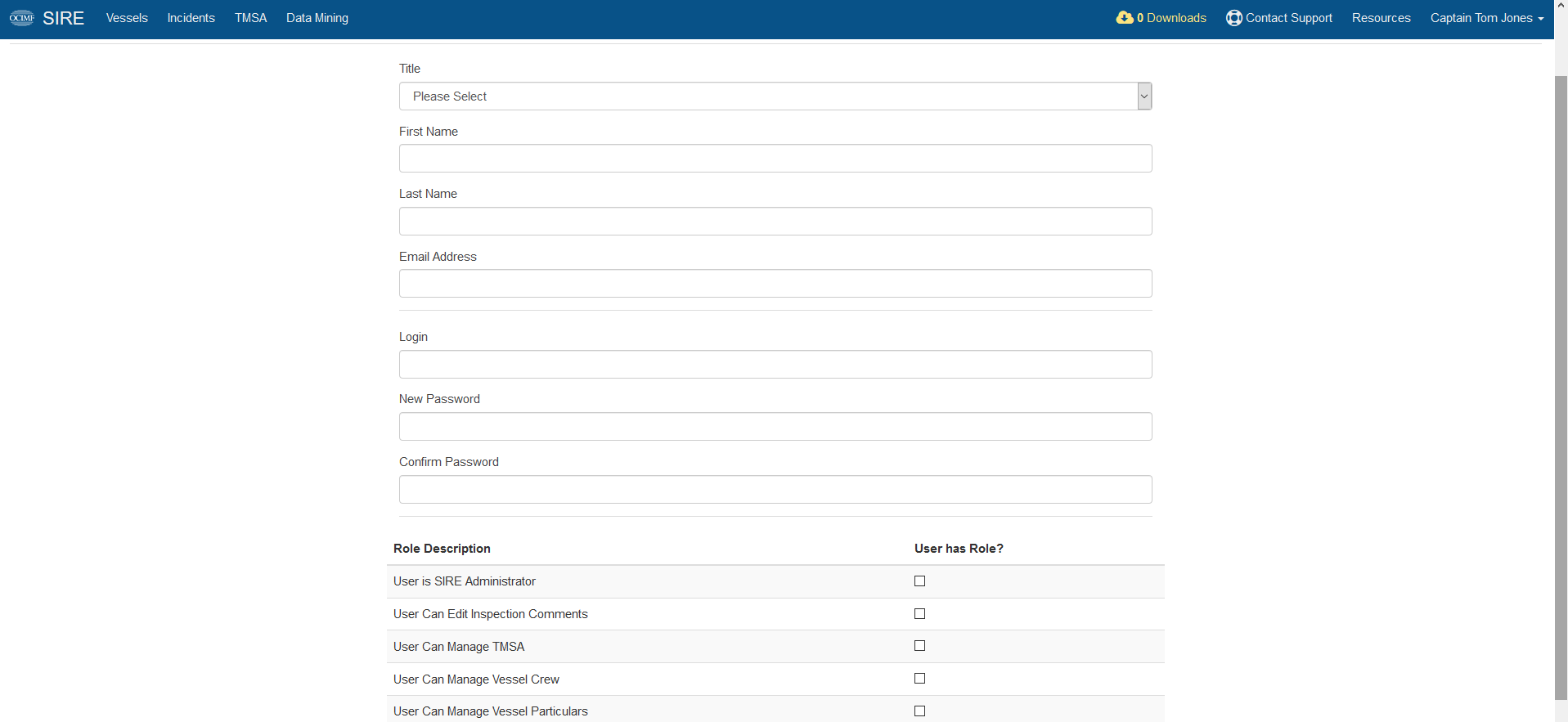Click the Downloads cloud icon
Screen dimensions: 1568x722
tap(1125, 17)
